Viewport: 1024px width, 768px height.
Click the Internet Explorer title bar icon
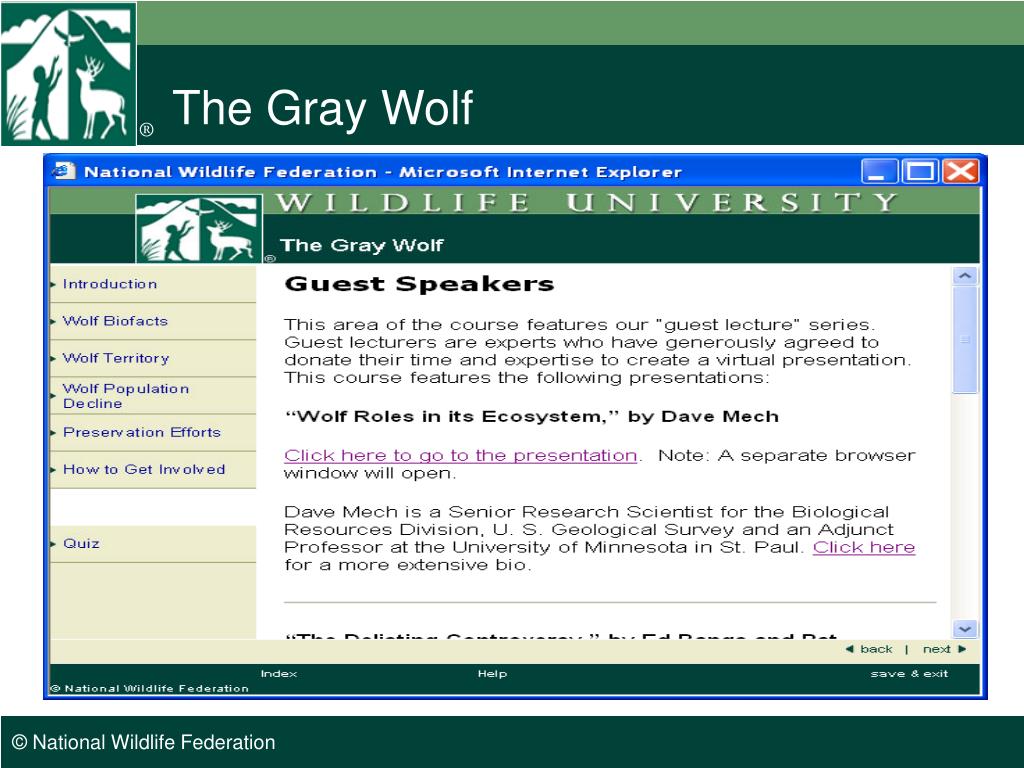coord(63,172)
